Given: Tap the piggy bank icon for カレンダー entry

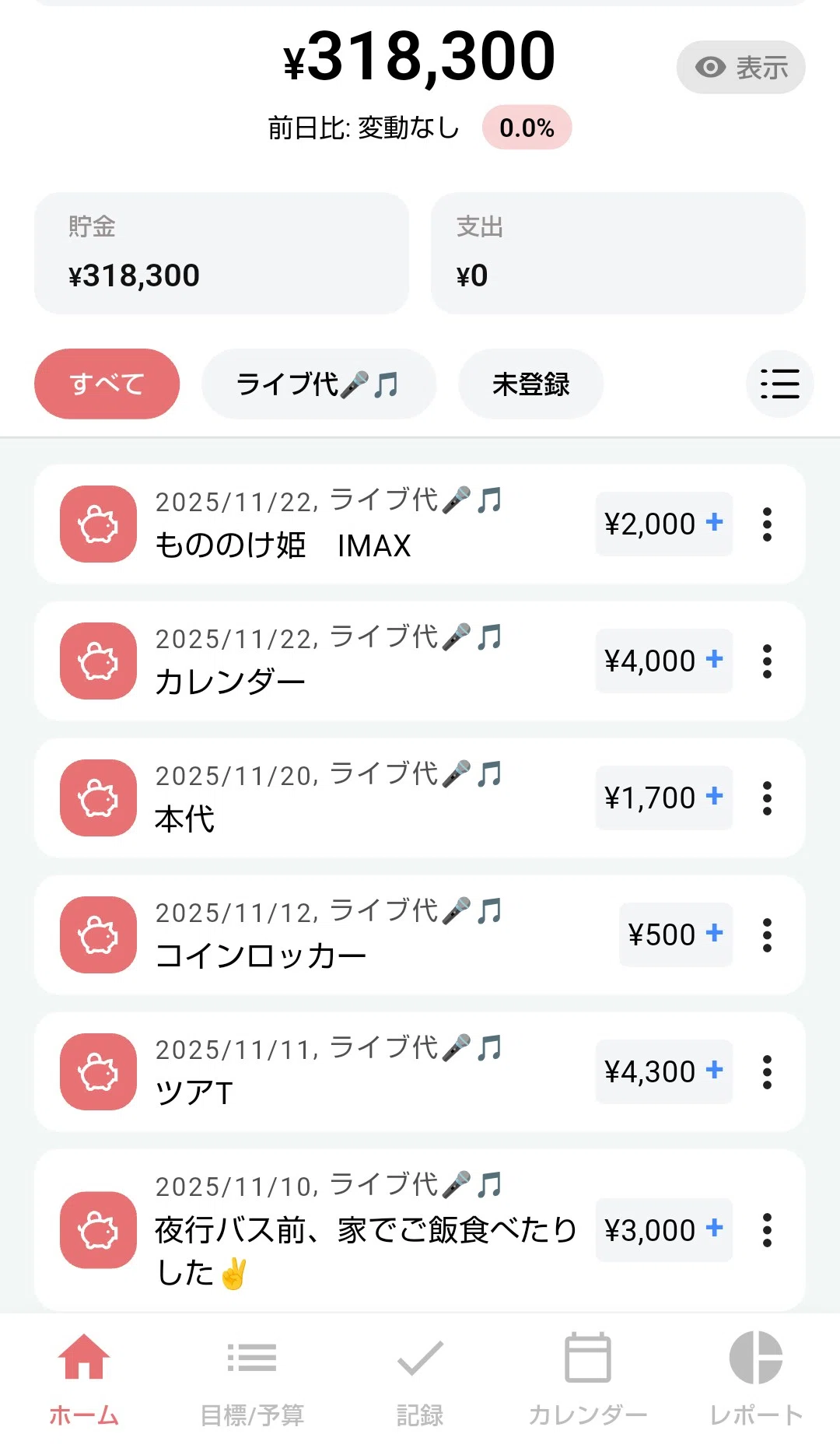Looking at the screenshot, I should [98, 661].
